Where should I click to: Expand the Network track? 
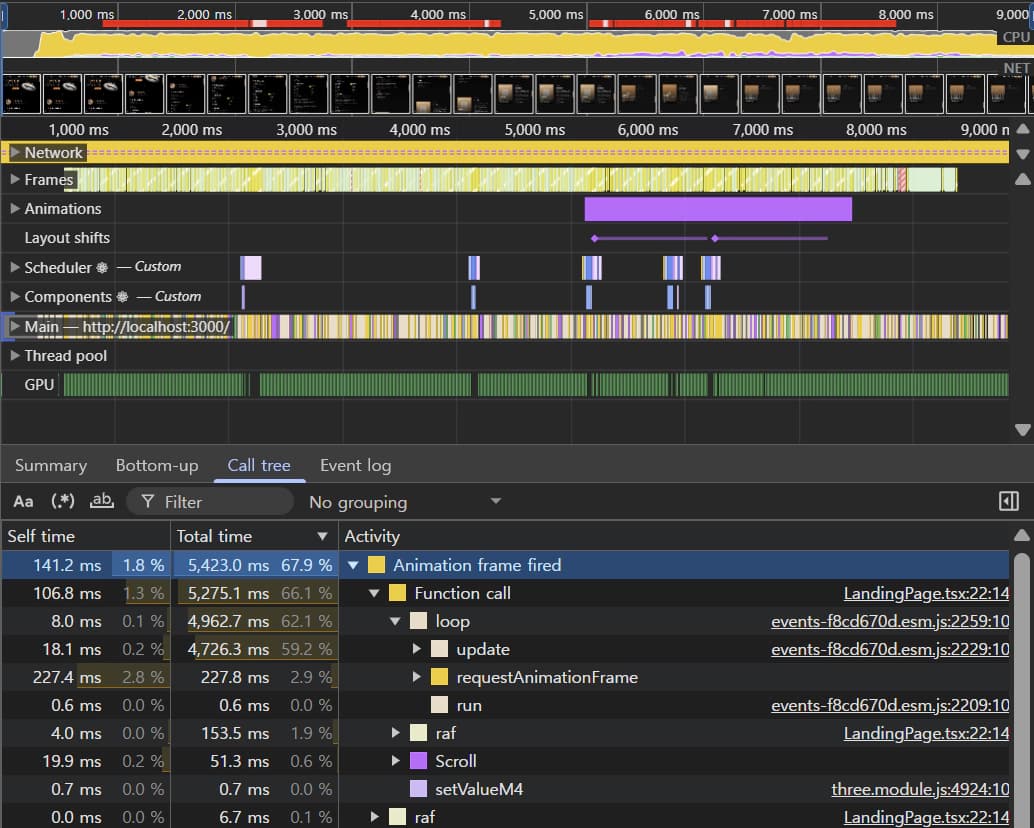(15, 153)
